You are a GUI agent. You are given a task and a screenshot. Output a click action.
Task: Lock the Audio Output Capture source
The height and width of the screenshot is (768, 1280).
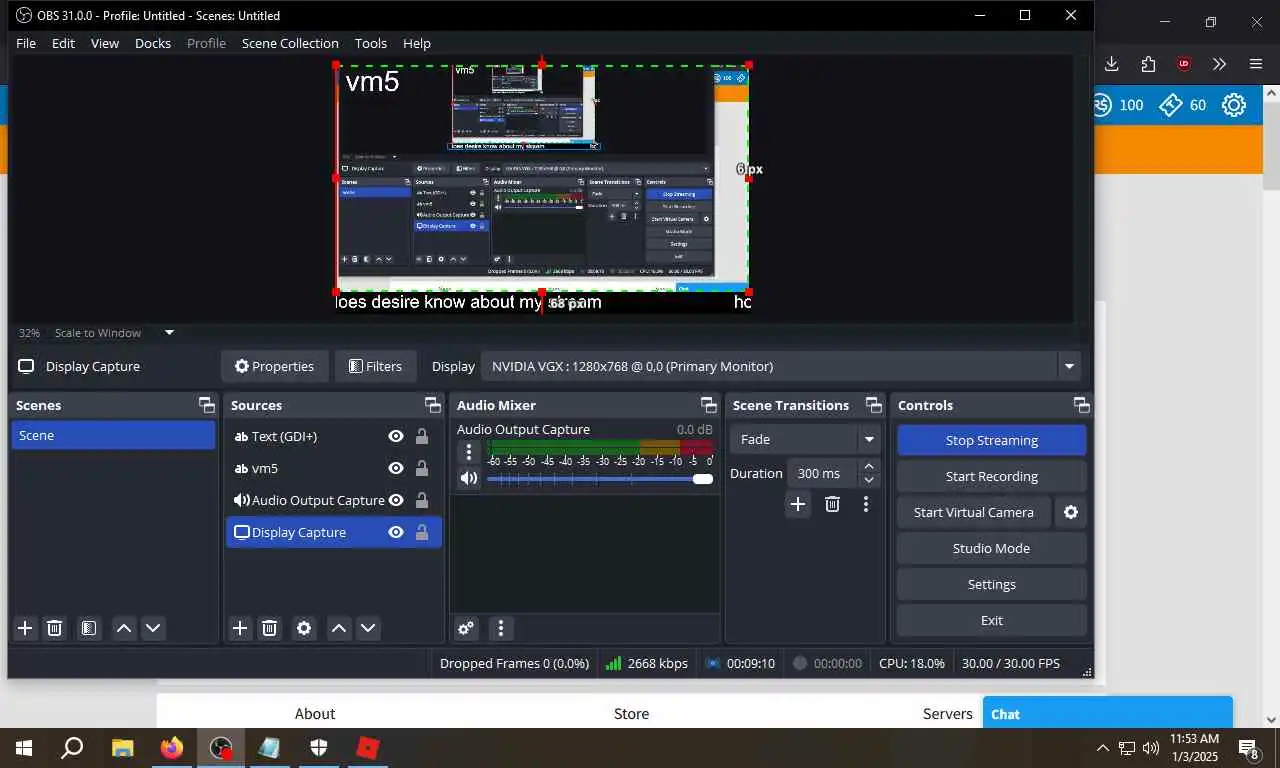422,500
